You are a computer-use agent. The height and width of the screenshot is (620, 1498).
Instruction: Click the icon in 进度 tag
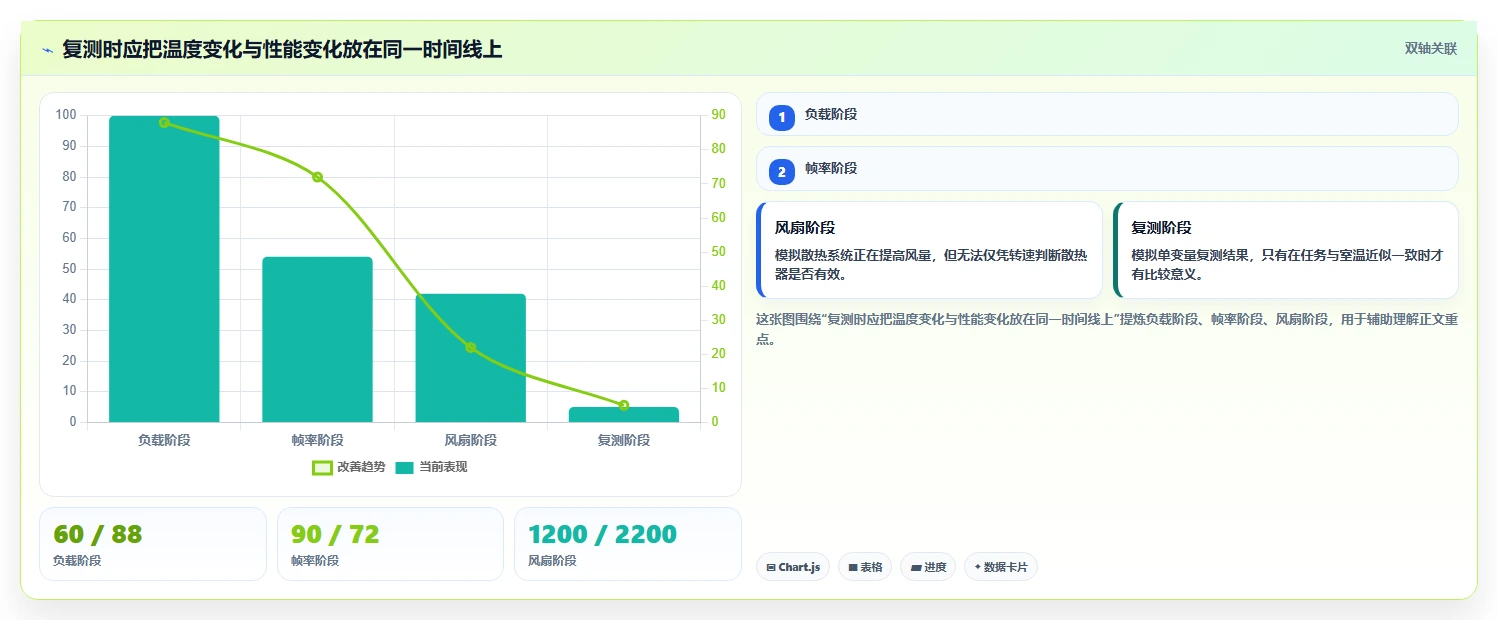[x=916, y=568]
